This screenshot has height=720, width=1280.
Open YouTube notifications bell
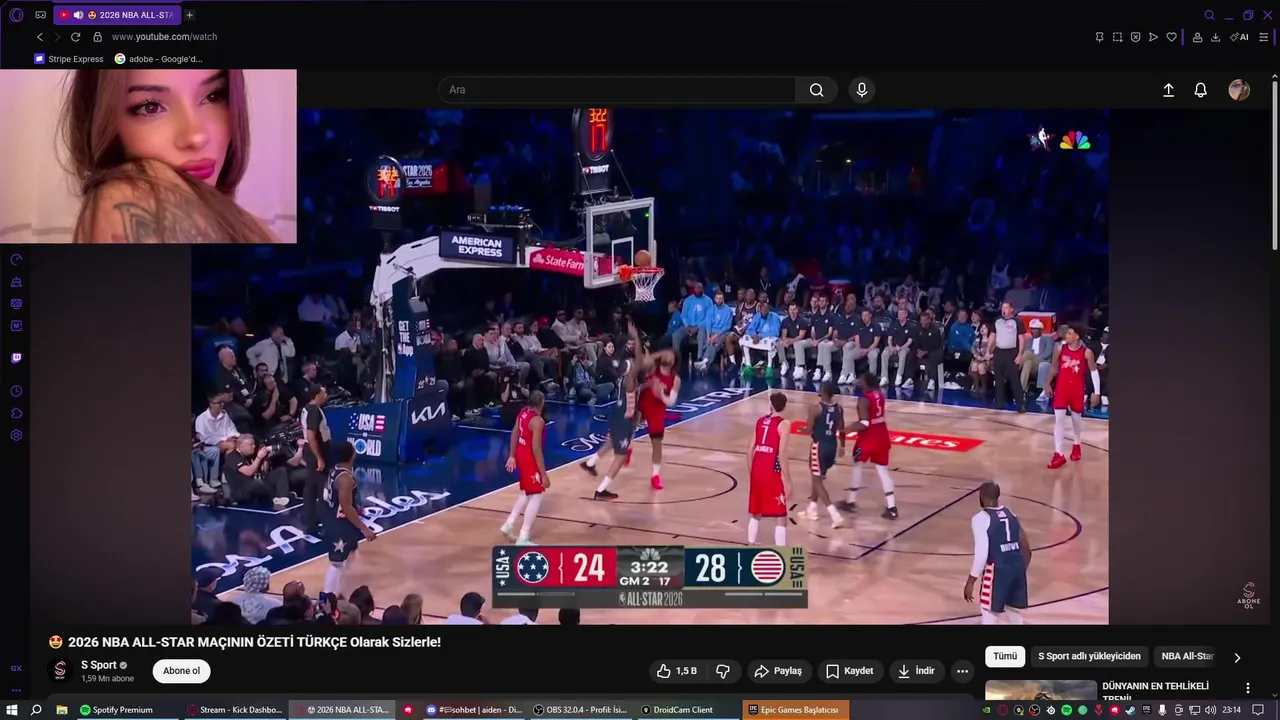click(x=1201, y=90)
